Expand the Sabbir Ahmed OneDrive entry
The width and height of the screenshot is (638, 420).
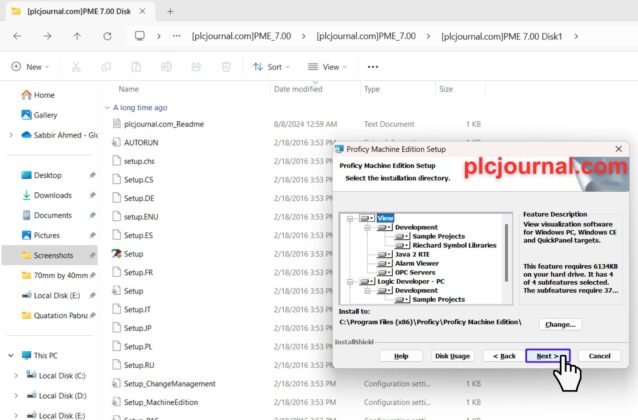pyautogui.click(x=10, y=135)
